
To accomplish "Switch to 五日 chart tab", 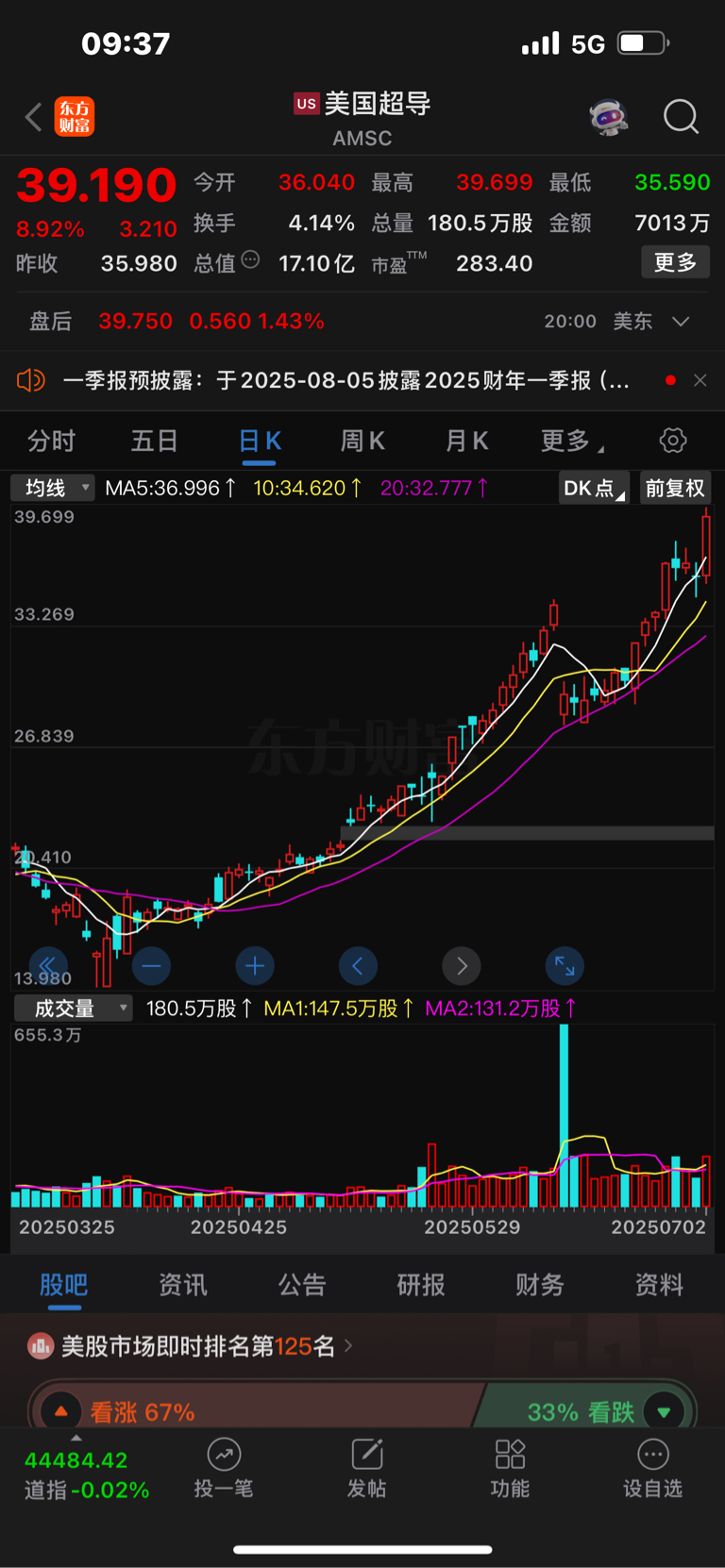I will coord(155,441).
